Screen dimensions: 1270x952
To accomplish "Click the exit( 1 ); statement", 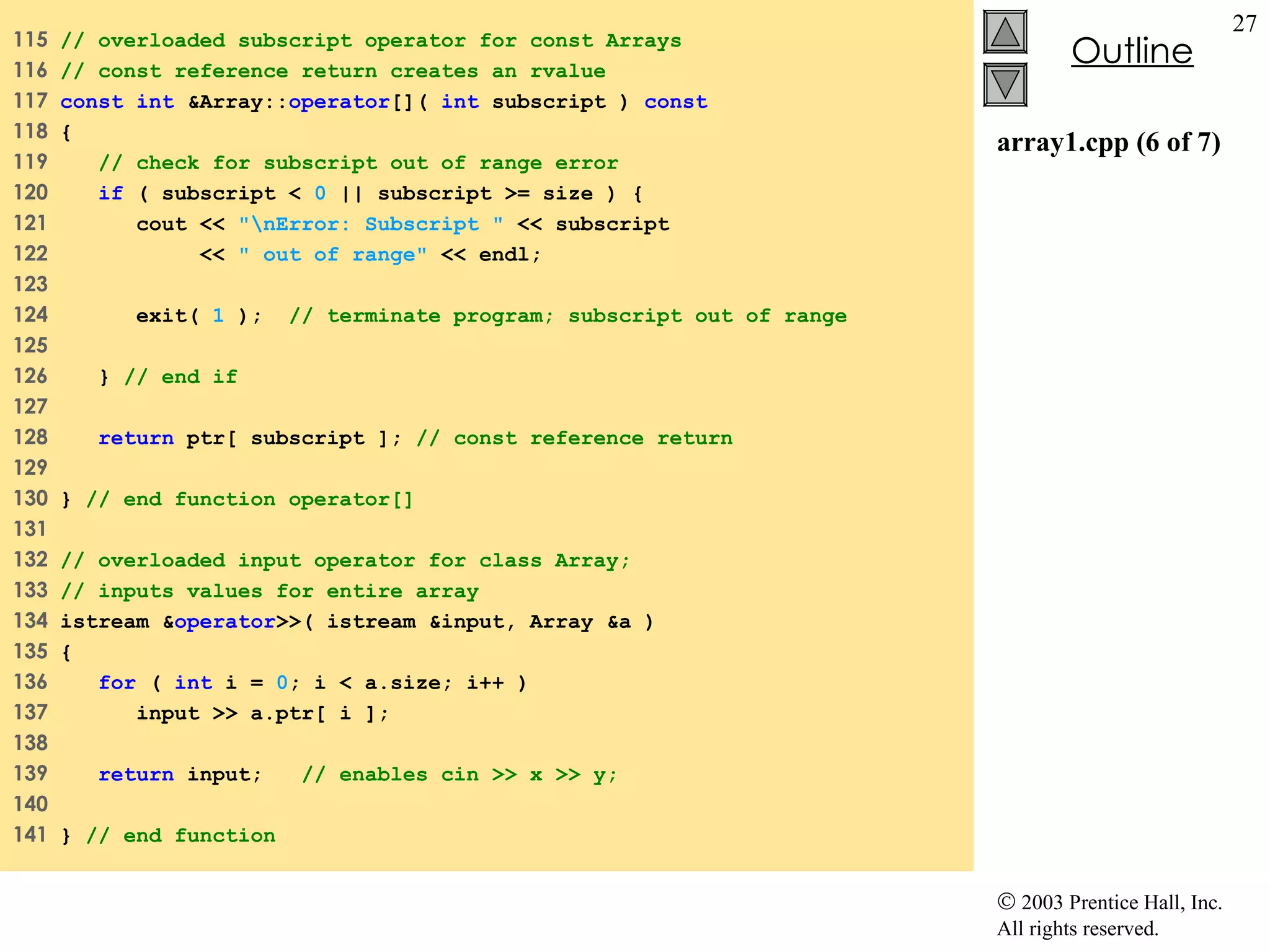I will click(199, 316).
